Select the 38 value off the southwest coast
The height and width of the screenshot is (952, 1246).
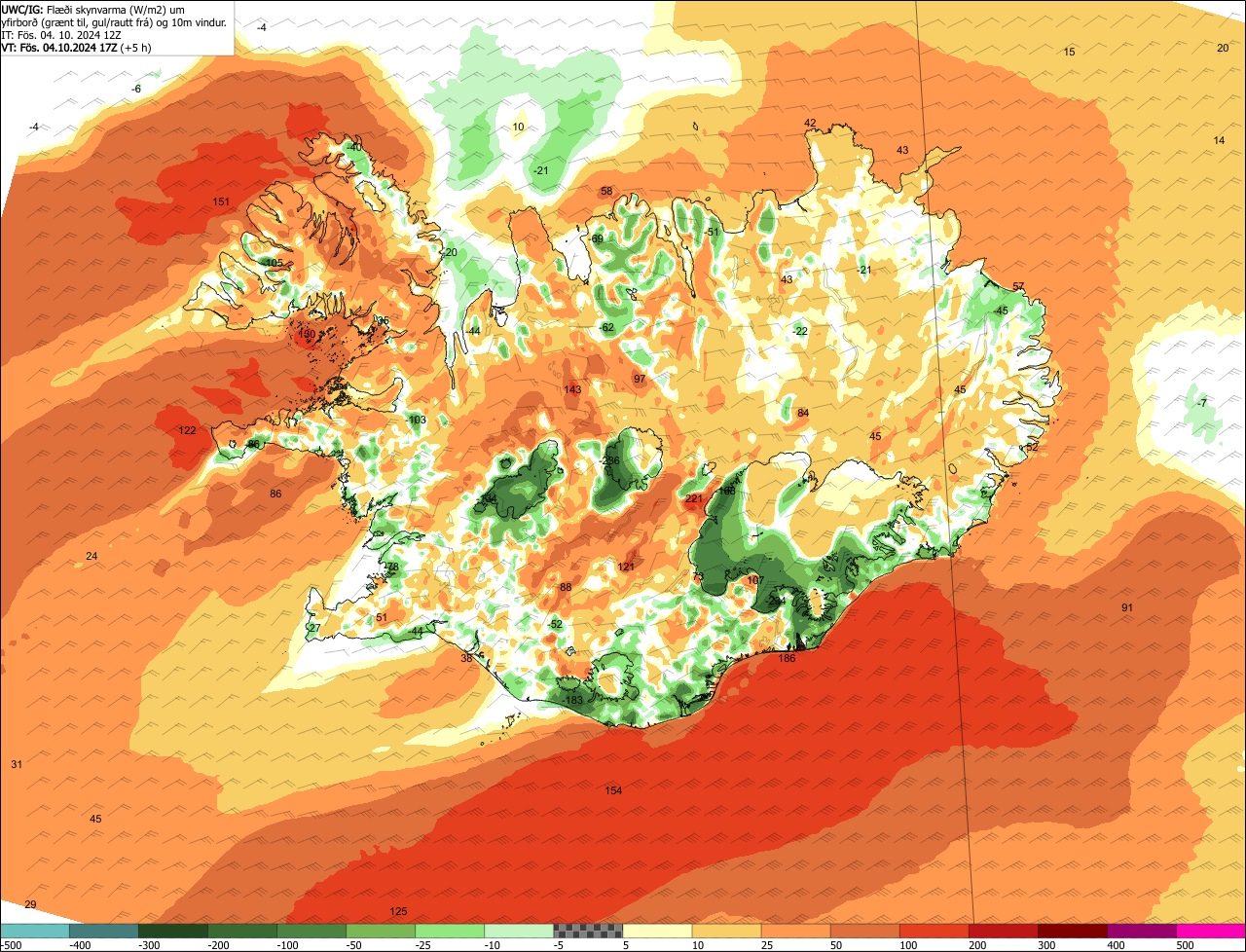click(465, 658)
